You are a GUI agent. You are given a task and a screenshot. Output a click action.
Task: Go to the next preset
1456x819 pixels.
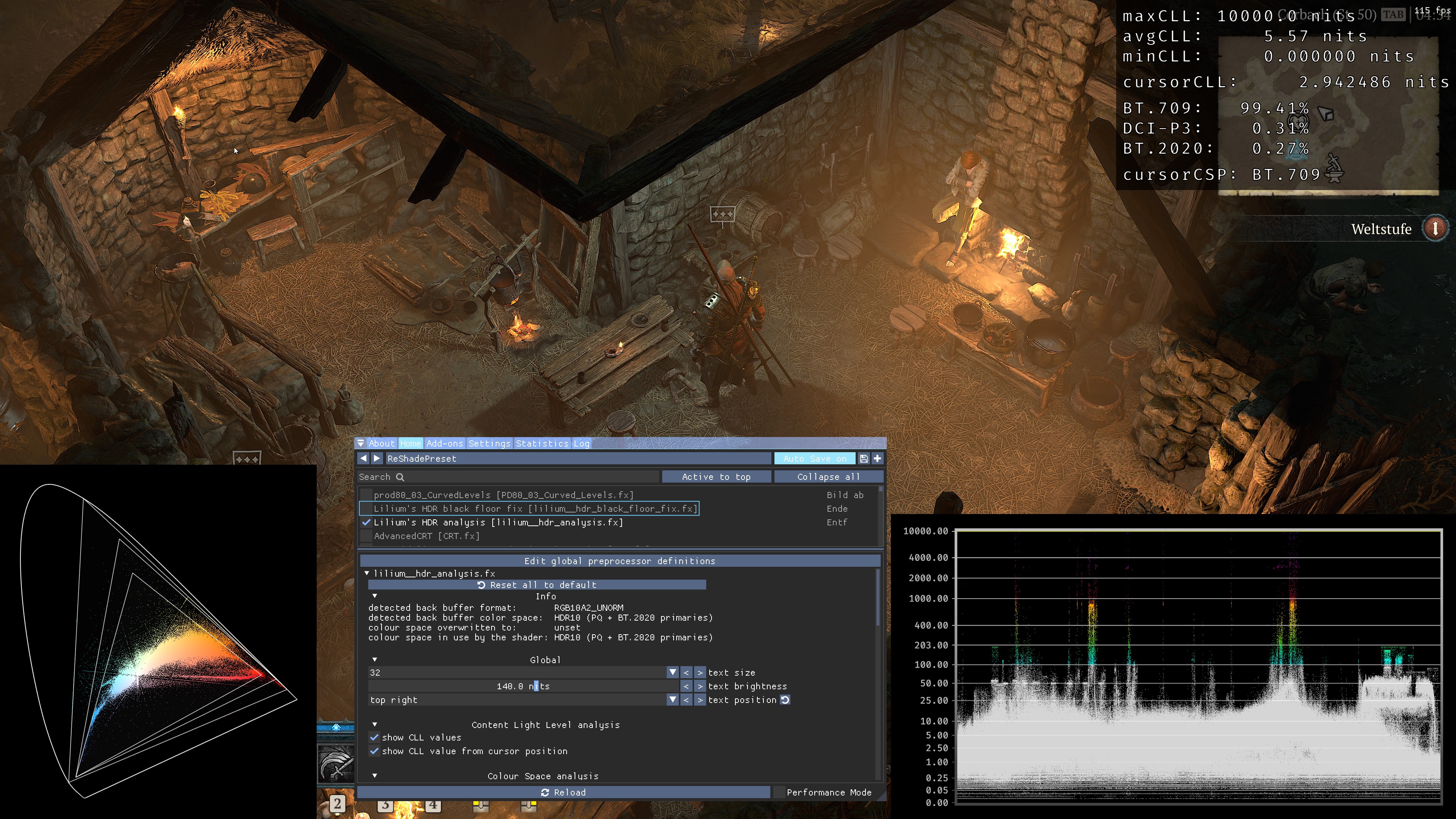pyautogui.click(x=377, y=458)
